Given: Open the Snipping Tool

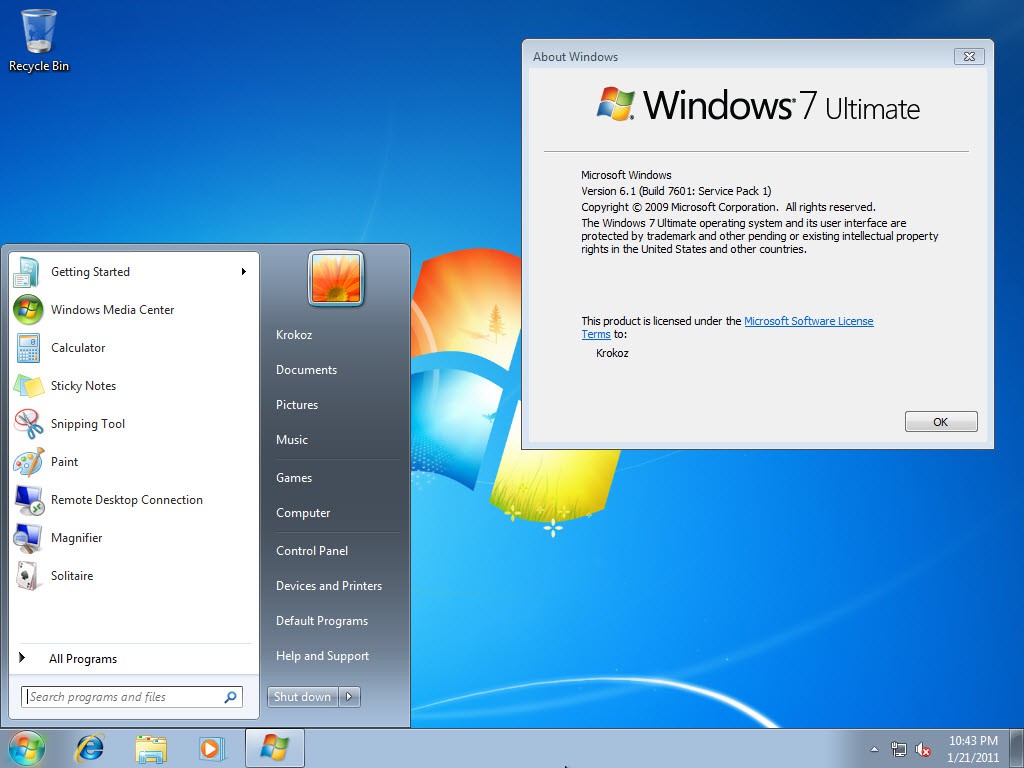Looking at the screenshot, I should (x=88, y=424).
